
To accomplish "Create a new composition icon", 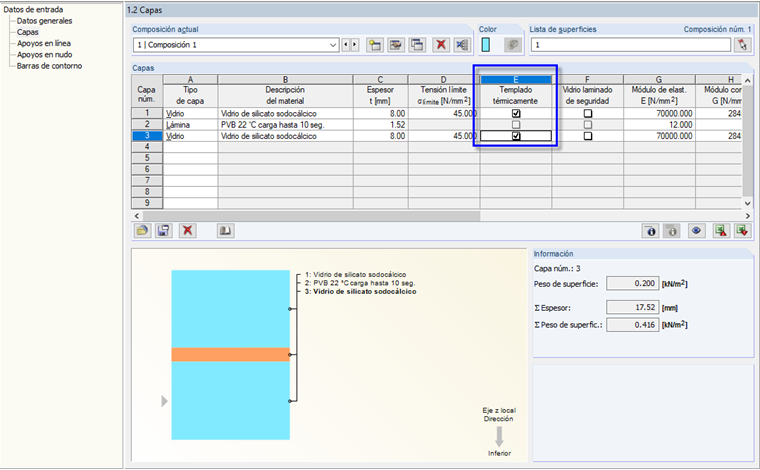I will tap(375, 45).
